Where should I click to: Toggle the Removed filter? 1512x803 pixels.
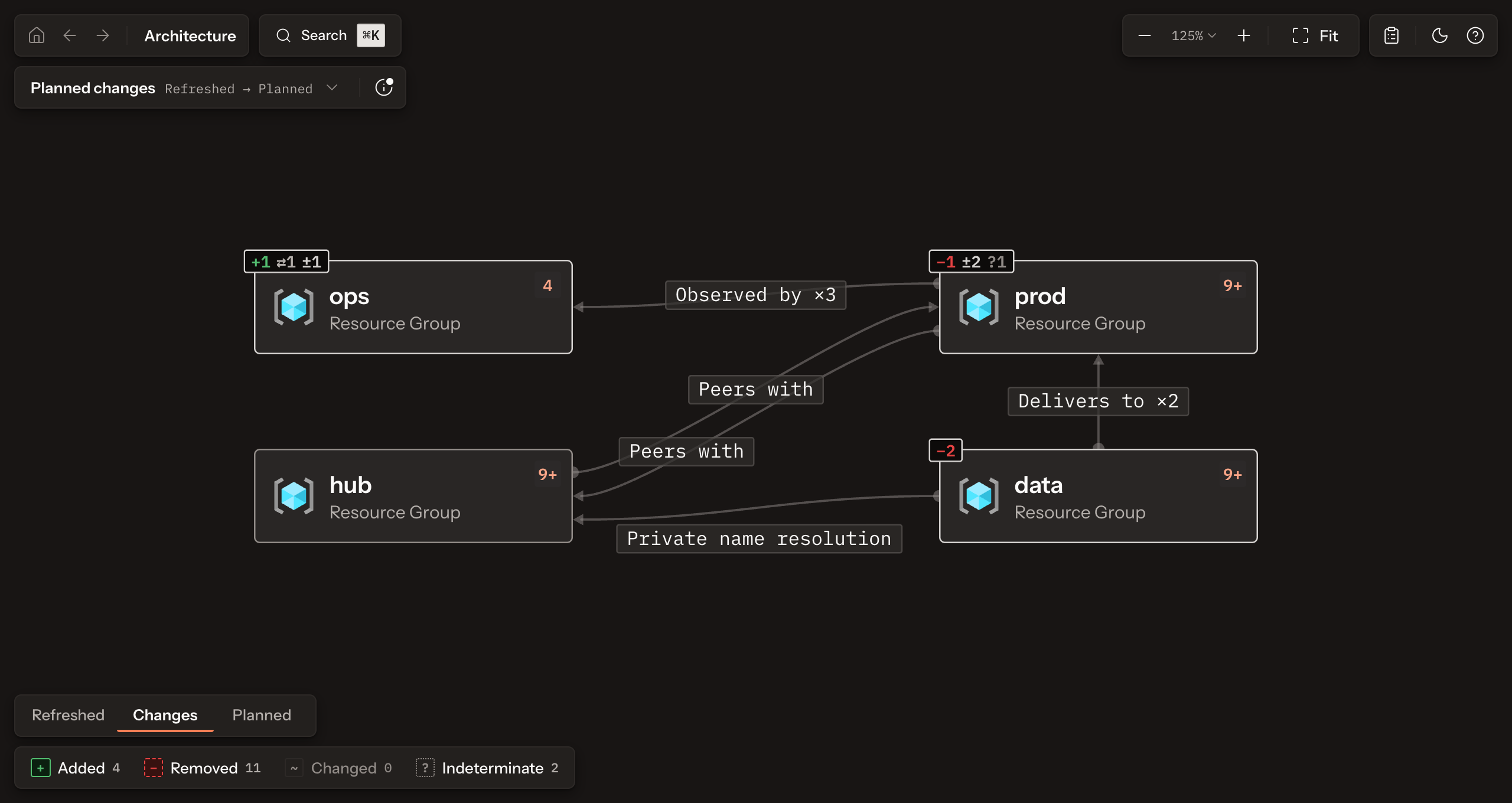202,768
